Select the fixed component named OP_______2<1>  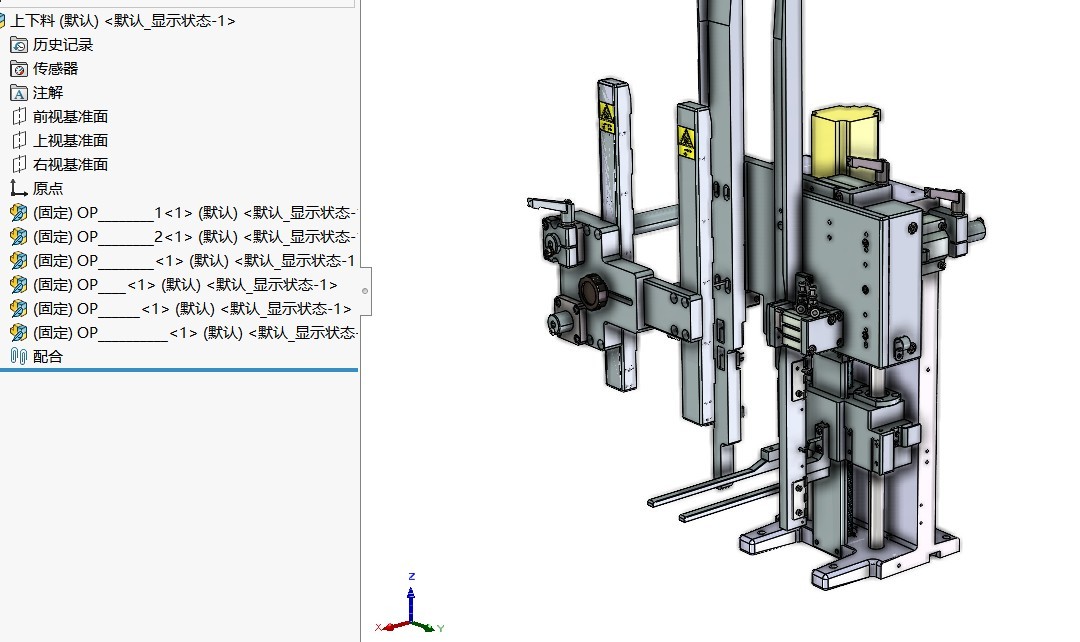[x=190, y=236]
